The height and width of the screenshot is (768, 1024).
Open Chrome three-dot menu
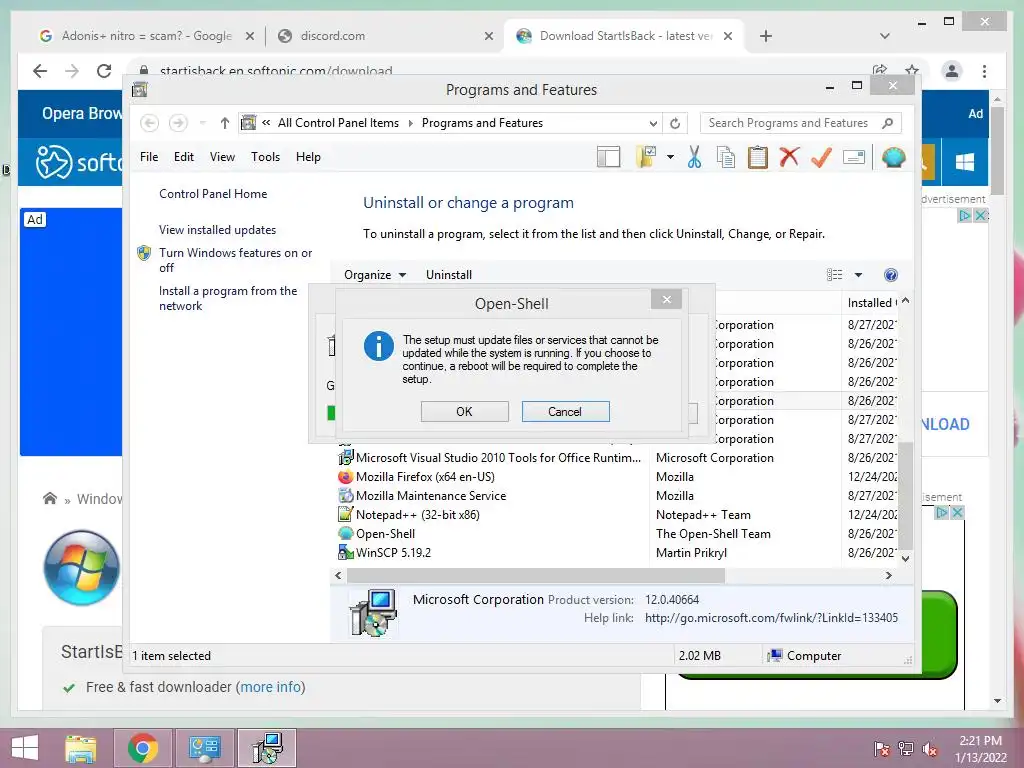(984, 71)
